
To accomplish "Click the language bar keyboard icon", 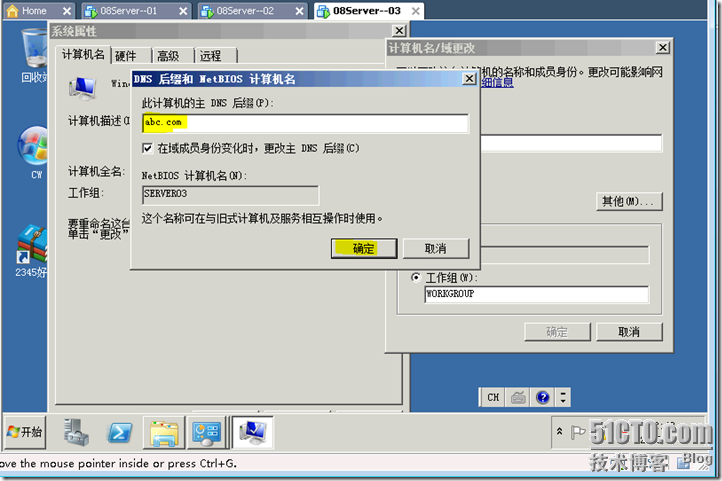I will 518,397.
